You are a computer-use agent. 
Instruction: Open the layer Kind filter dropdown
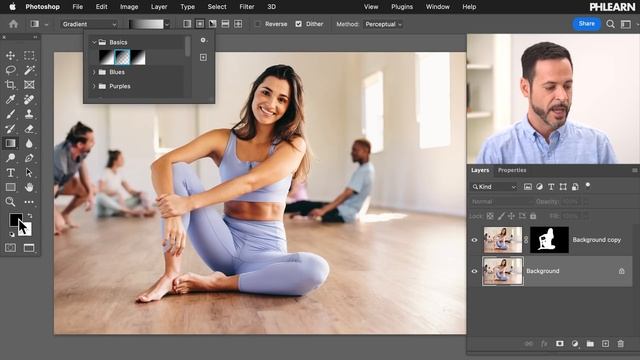tap(494, 187)
